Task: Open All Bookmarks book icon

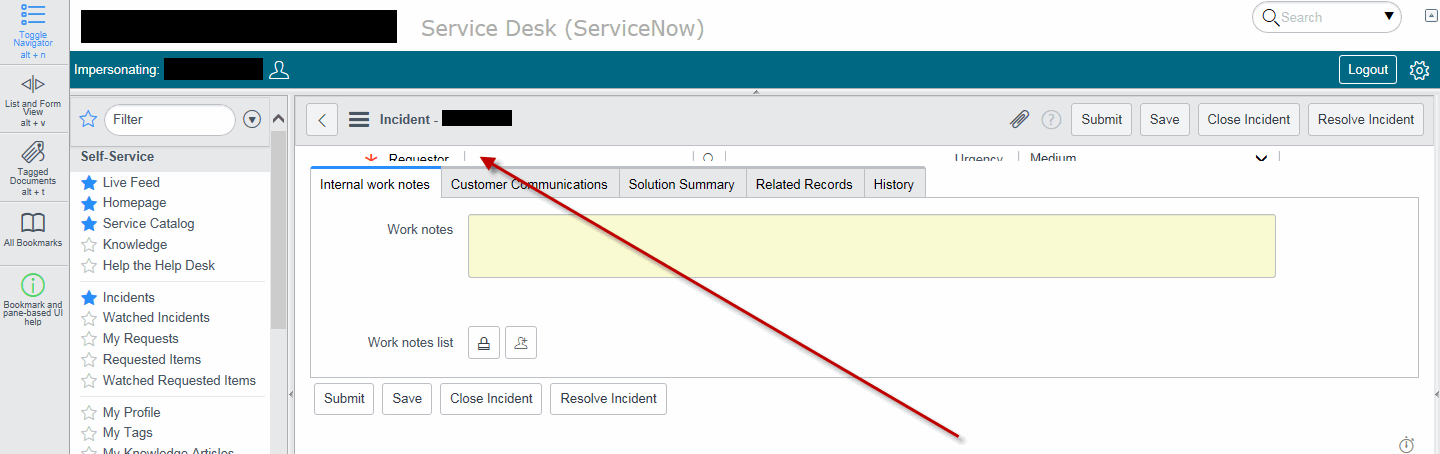Action: [x=33, y=223]
